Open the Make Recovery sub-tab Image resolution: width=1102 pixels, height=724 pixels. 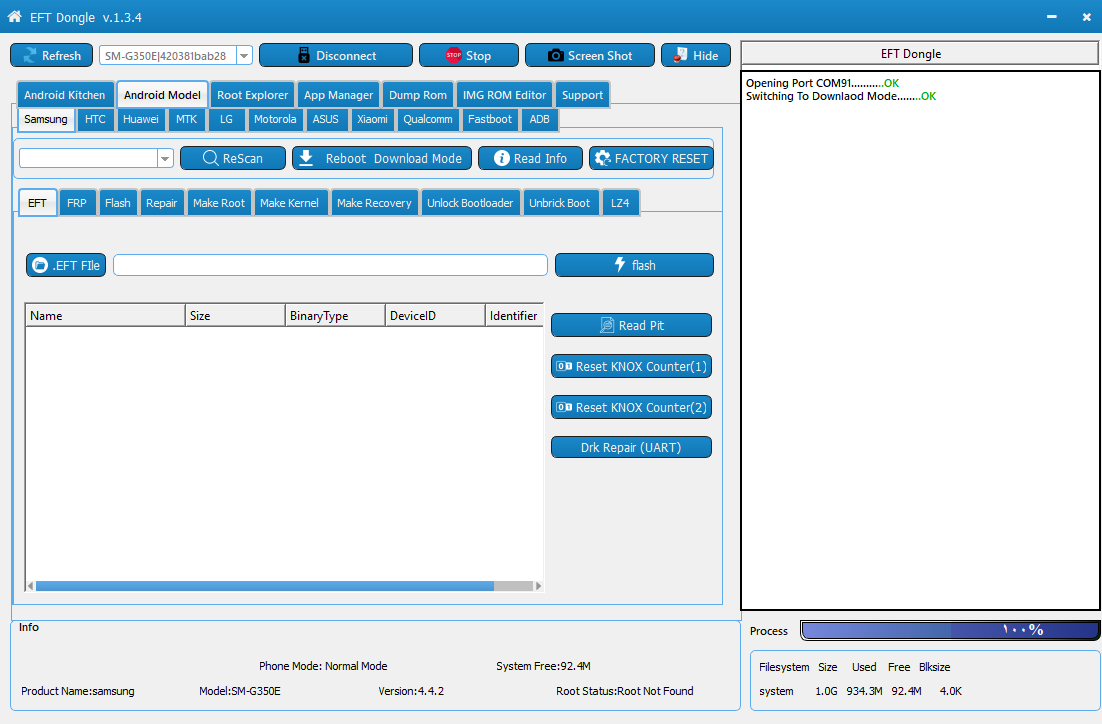374,203
